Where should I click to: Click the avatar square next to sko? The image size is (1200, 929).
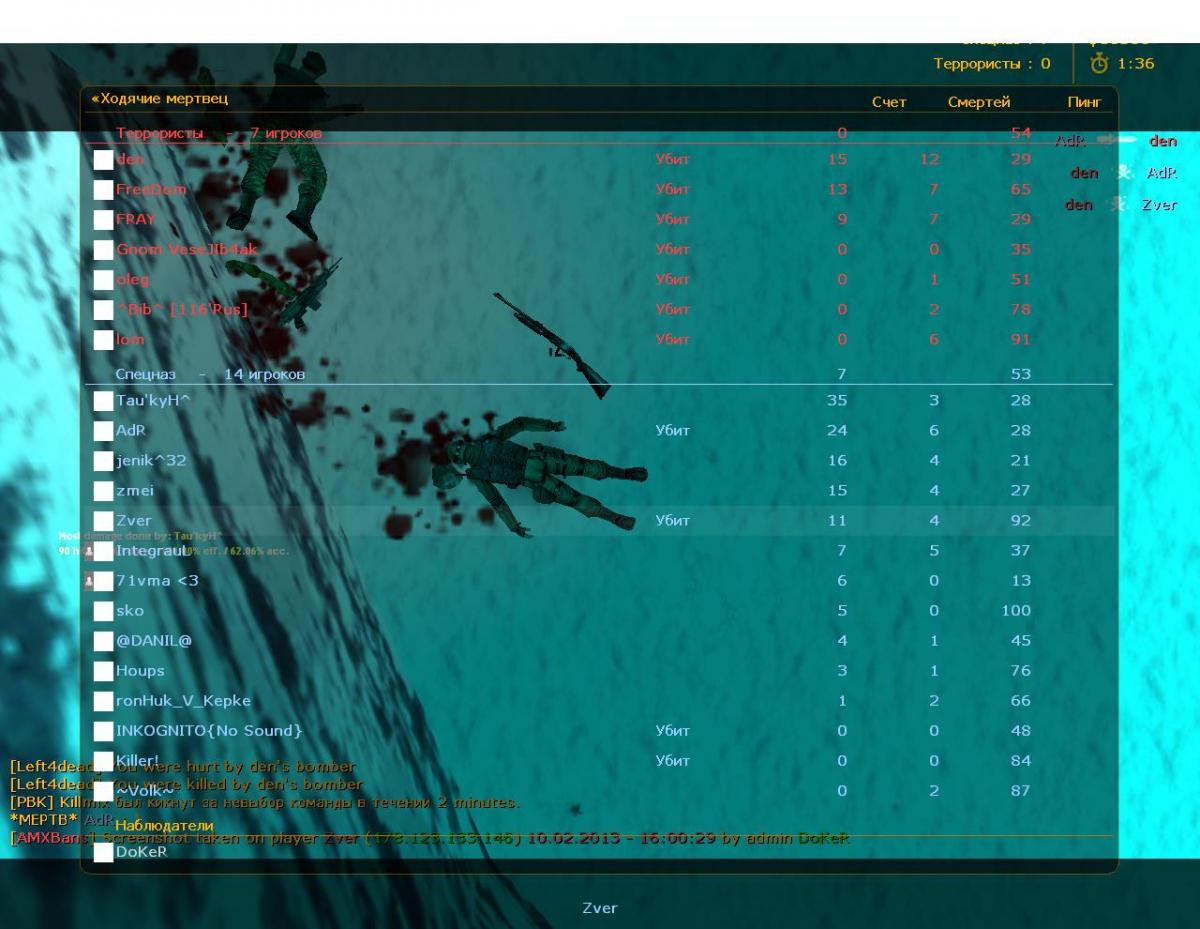click(x=103, y=611)
